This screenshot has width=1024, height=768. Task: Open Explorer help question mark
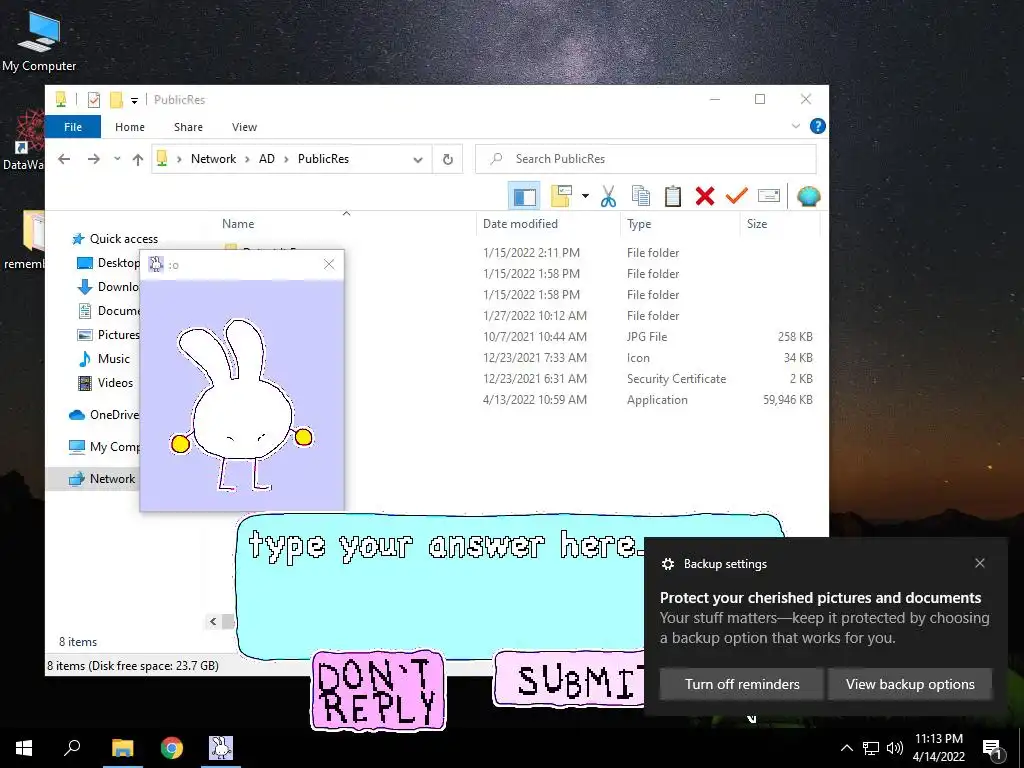[x=818, y=126]
